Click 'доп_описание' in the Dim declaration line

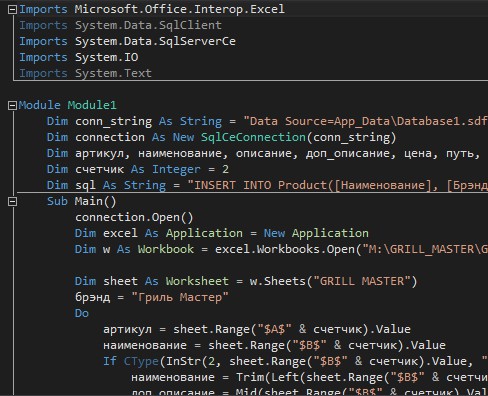(x=348, y=154)
